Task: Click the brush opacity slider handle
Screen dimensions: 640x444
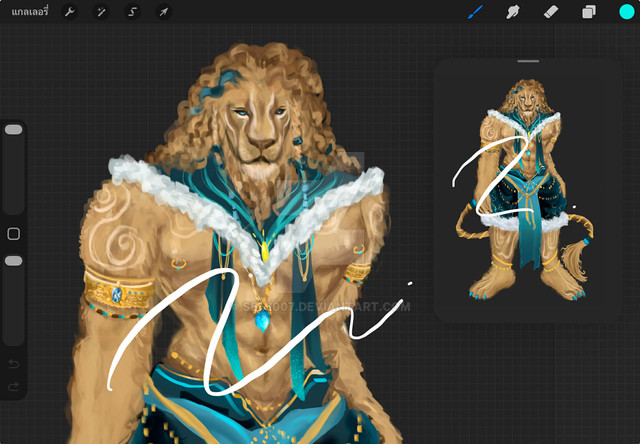Action: 13,261
